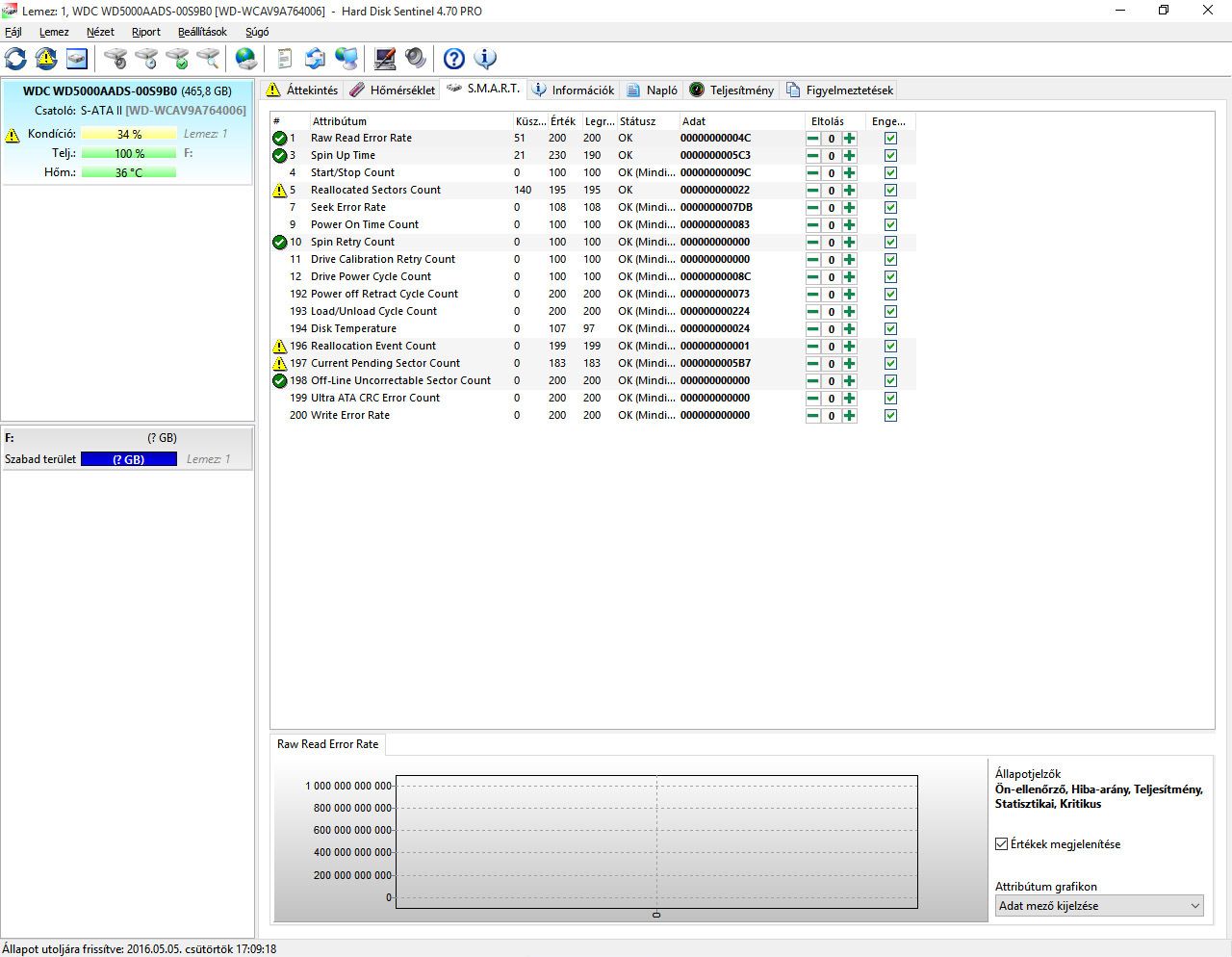This screenshot has width=1232, height=957.
Task: Click the disk panel toolbar icon
Action: (x=77, y=59)
